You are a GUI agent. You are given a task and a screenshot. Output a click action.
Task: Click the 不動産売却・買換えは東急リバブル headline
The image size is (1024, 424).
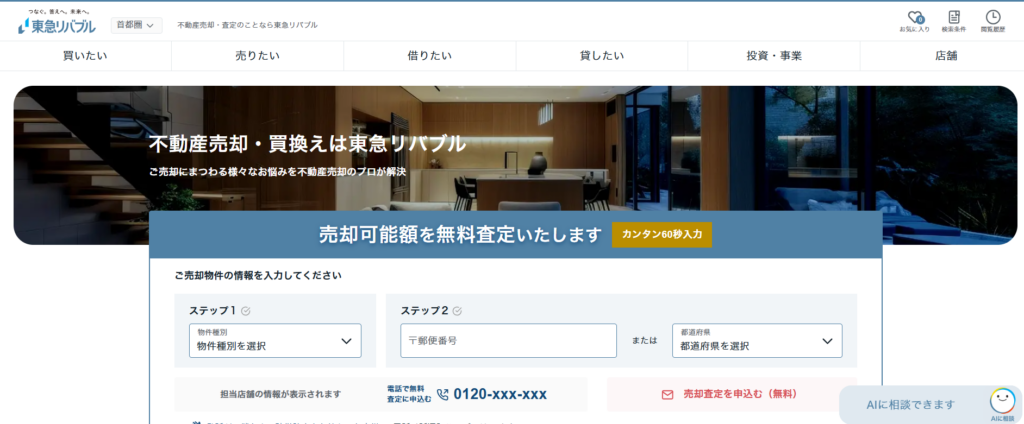click(x=308, y=144)
